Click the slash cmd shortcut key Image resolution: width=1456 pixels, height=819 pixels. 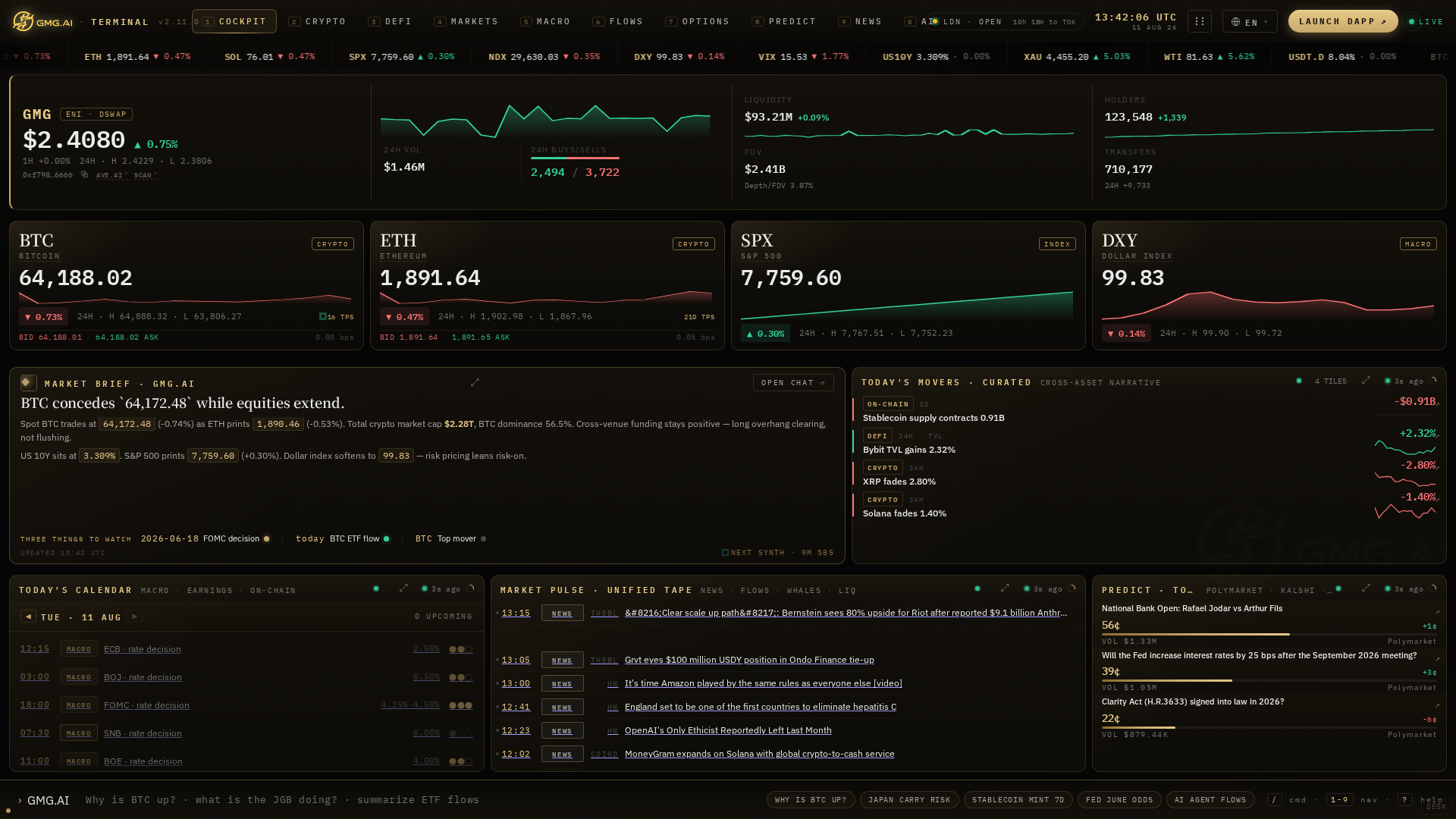(1274, 799)
